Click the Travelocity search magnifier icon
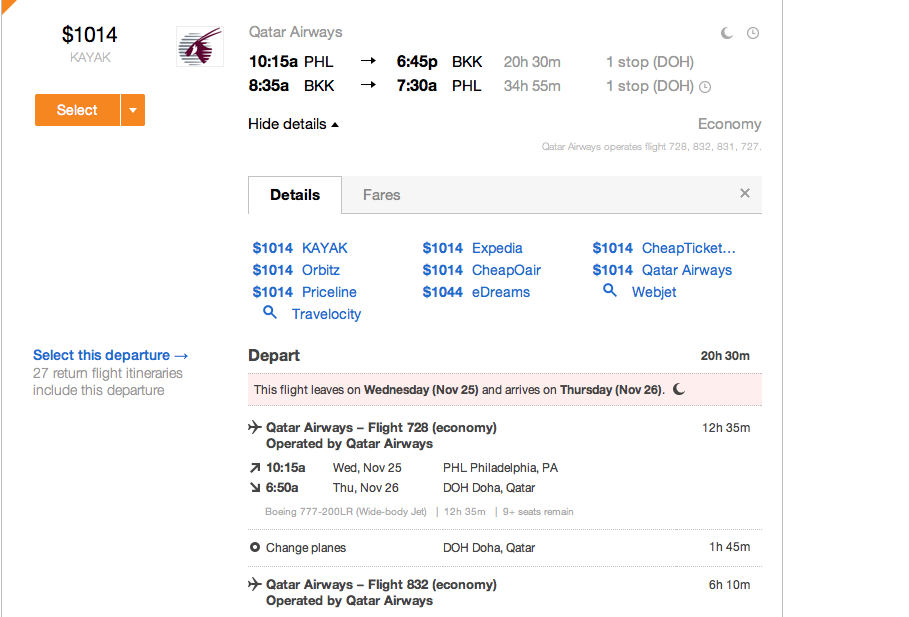 (269, 313)
